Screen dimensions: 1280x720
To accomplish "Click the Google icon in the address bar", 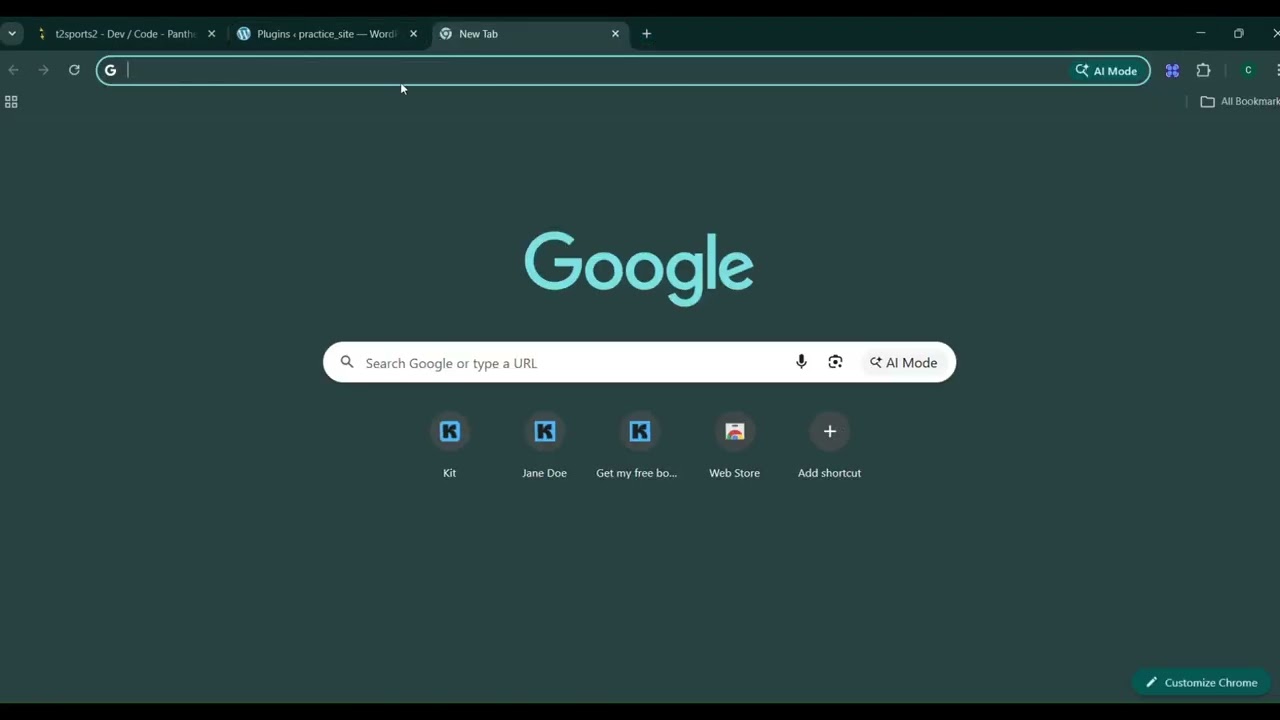I will [110, 70].
